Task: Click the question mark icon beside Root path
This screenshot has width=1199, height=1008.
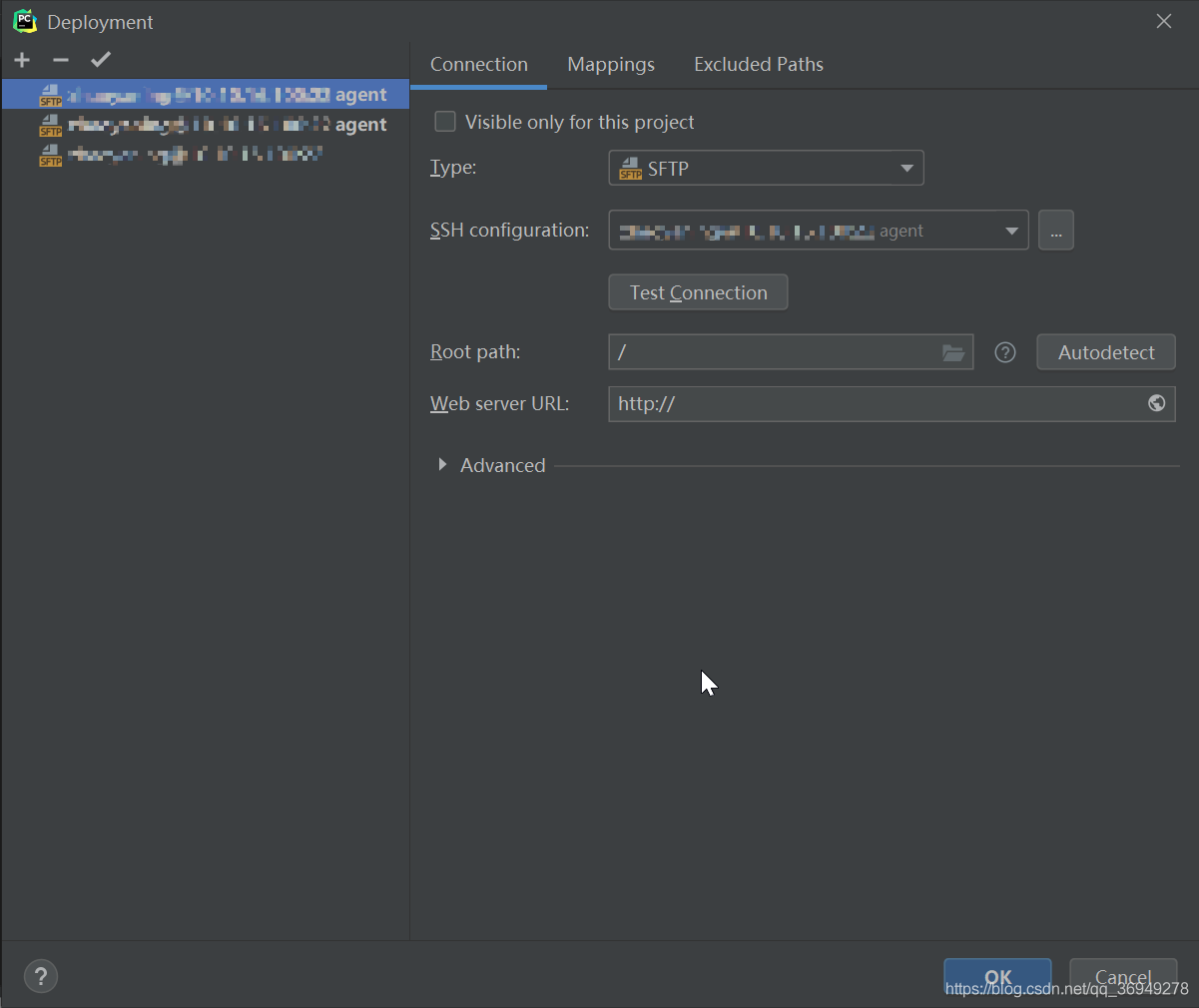Action: coord(1005,352)
